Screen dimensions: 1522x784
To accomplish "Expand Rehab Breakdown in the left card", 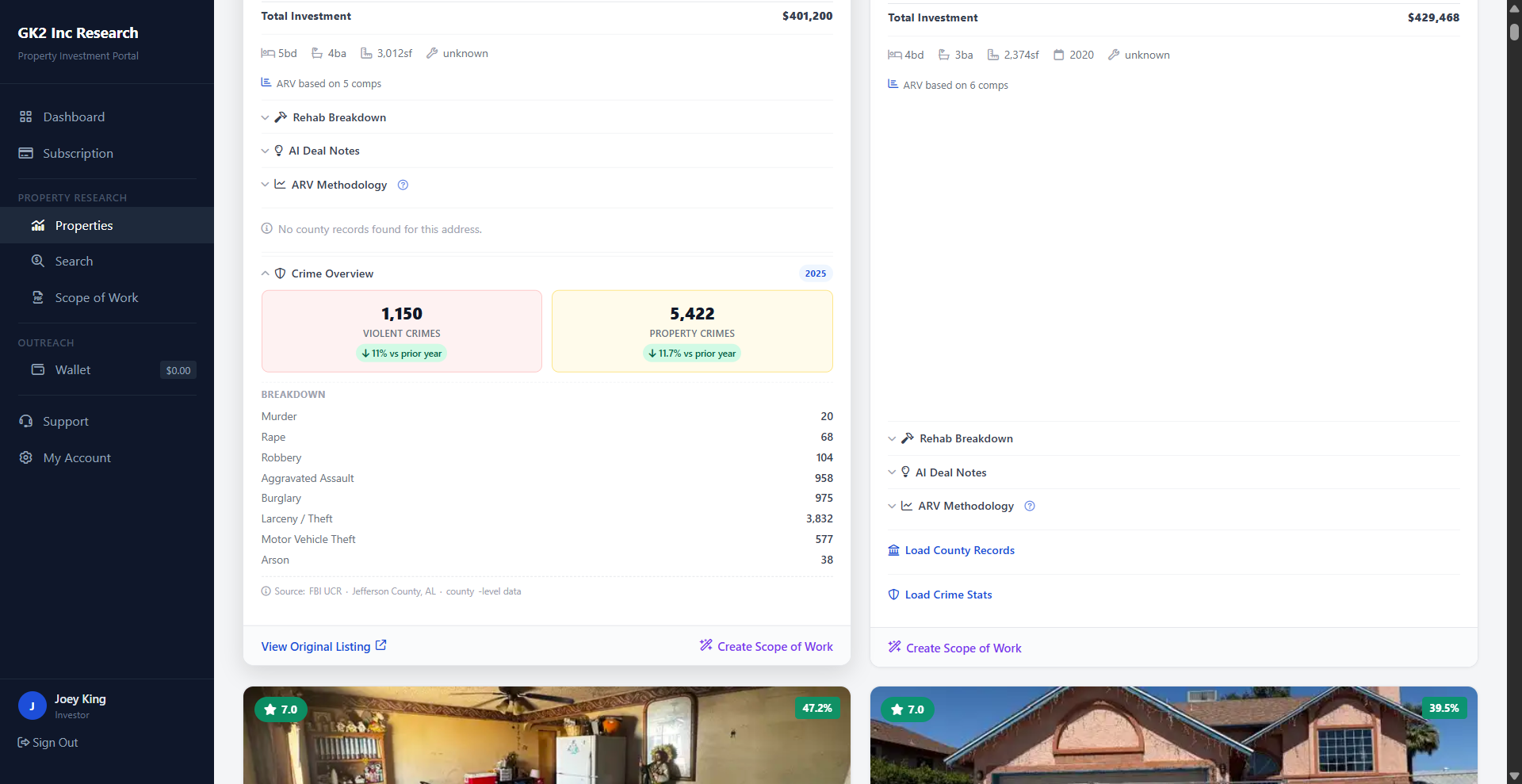I will pos(338,117).
